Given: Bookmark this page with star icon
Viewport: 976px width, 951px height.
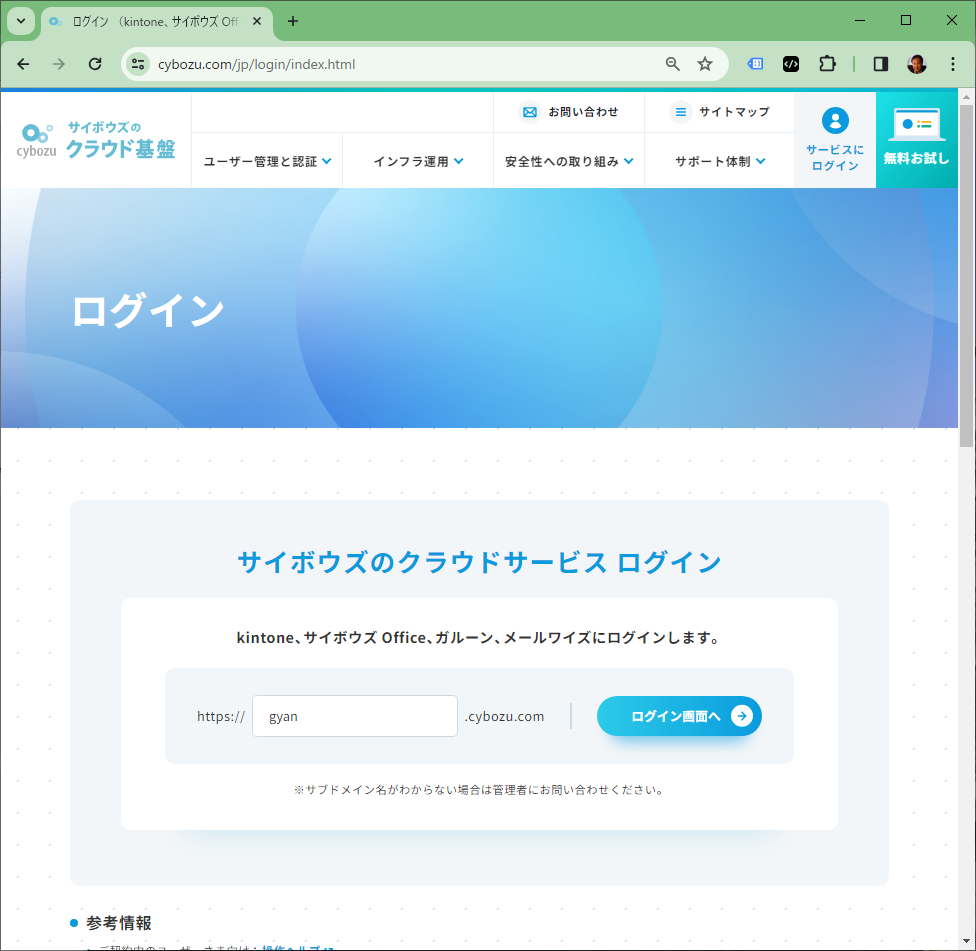Looking at the screenshot, I should (705, 64).
